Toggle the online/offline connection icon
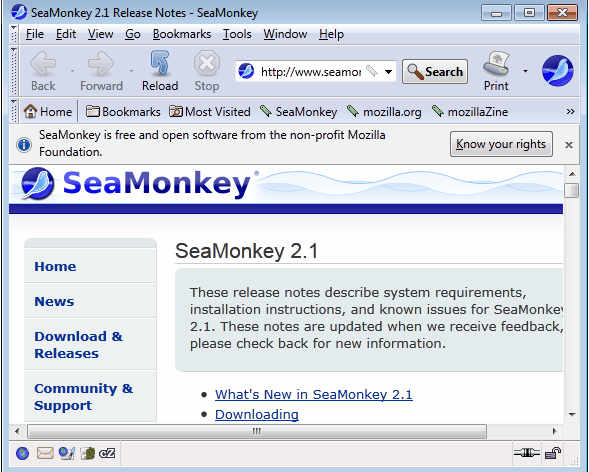Viewport: 589px width, 472px height. coord(527,453)
